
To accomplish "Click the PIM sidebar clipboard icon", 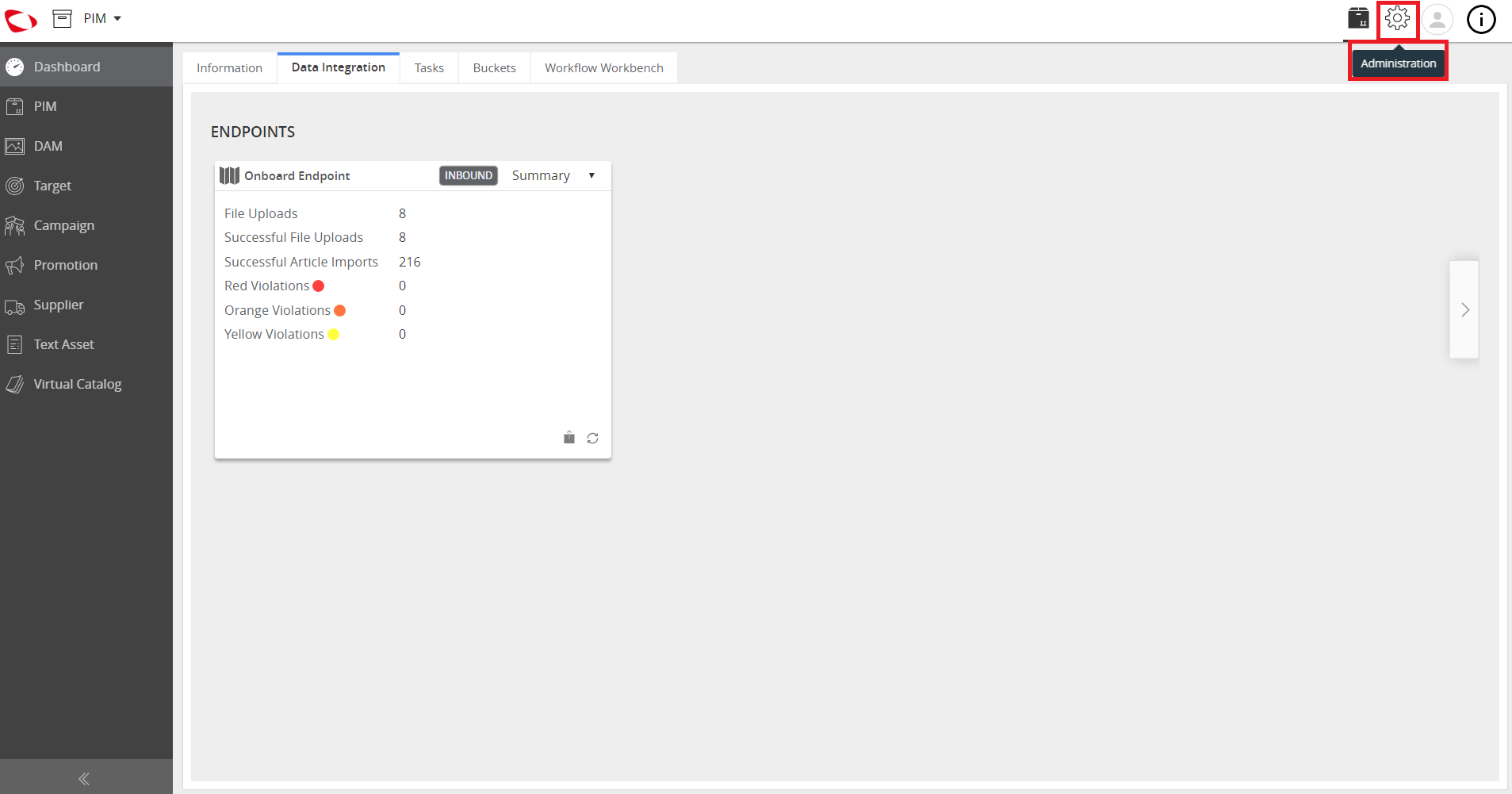I will pyautogui.click(x=14, y=106).
